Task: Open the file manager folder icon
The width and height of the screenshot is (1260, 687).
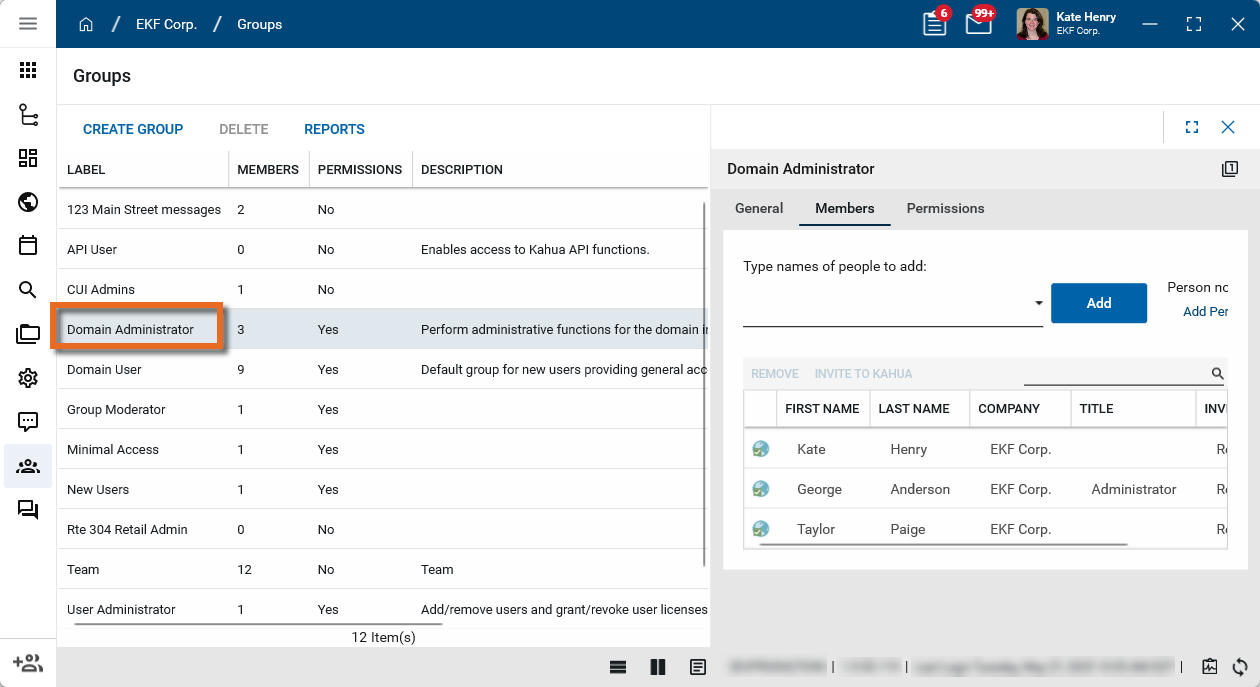Action: [x=28, y=334]
